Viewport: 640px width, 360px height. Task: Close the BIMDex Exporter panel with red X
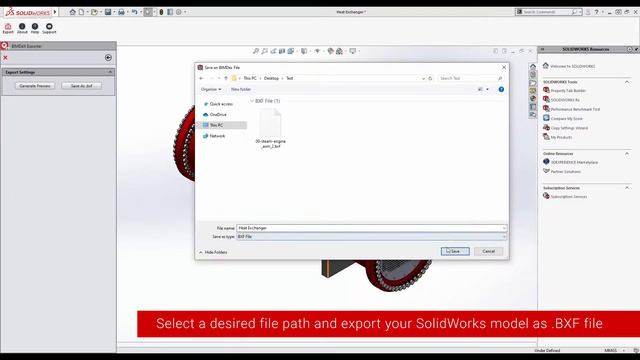(5, 58)
